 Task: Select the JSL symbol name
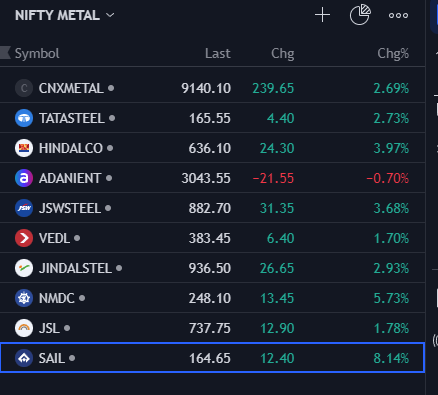49,328
